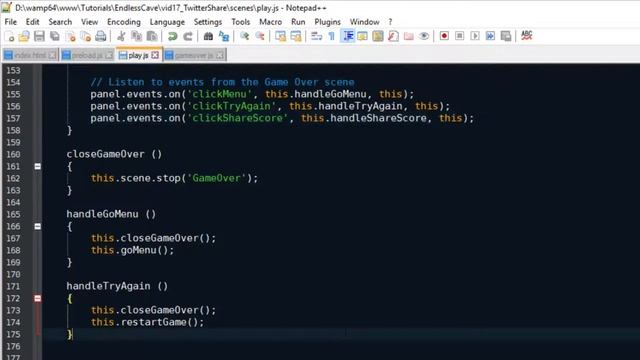Click the Copy toolbar icon
Viewport: 640px width, 360px height.
click(x=136, y=36)
